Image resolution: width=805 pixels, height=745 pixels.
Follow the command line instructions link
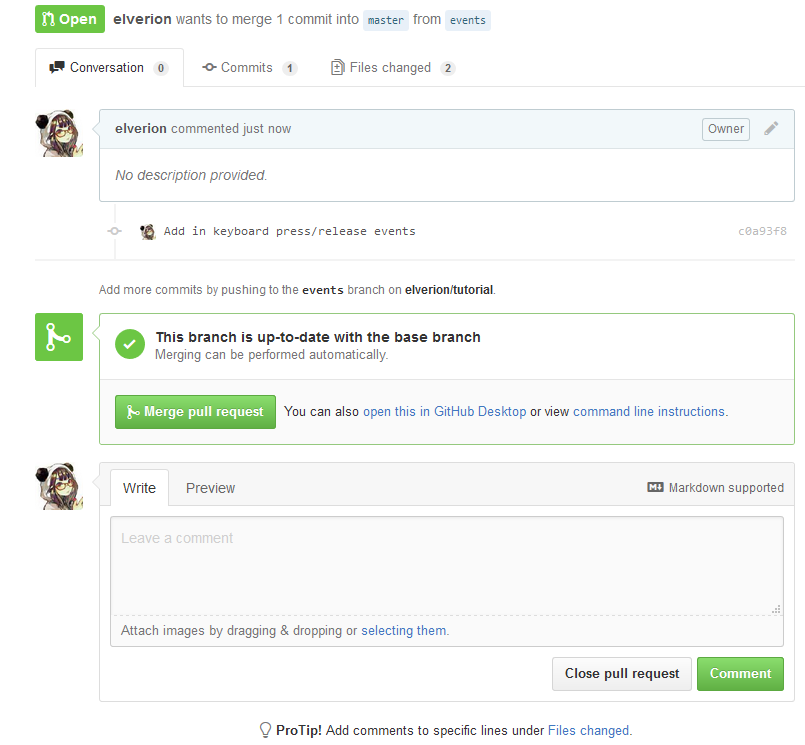tap(649, 412)
